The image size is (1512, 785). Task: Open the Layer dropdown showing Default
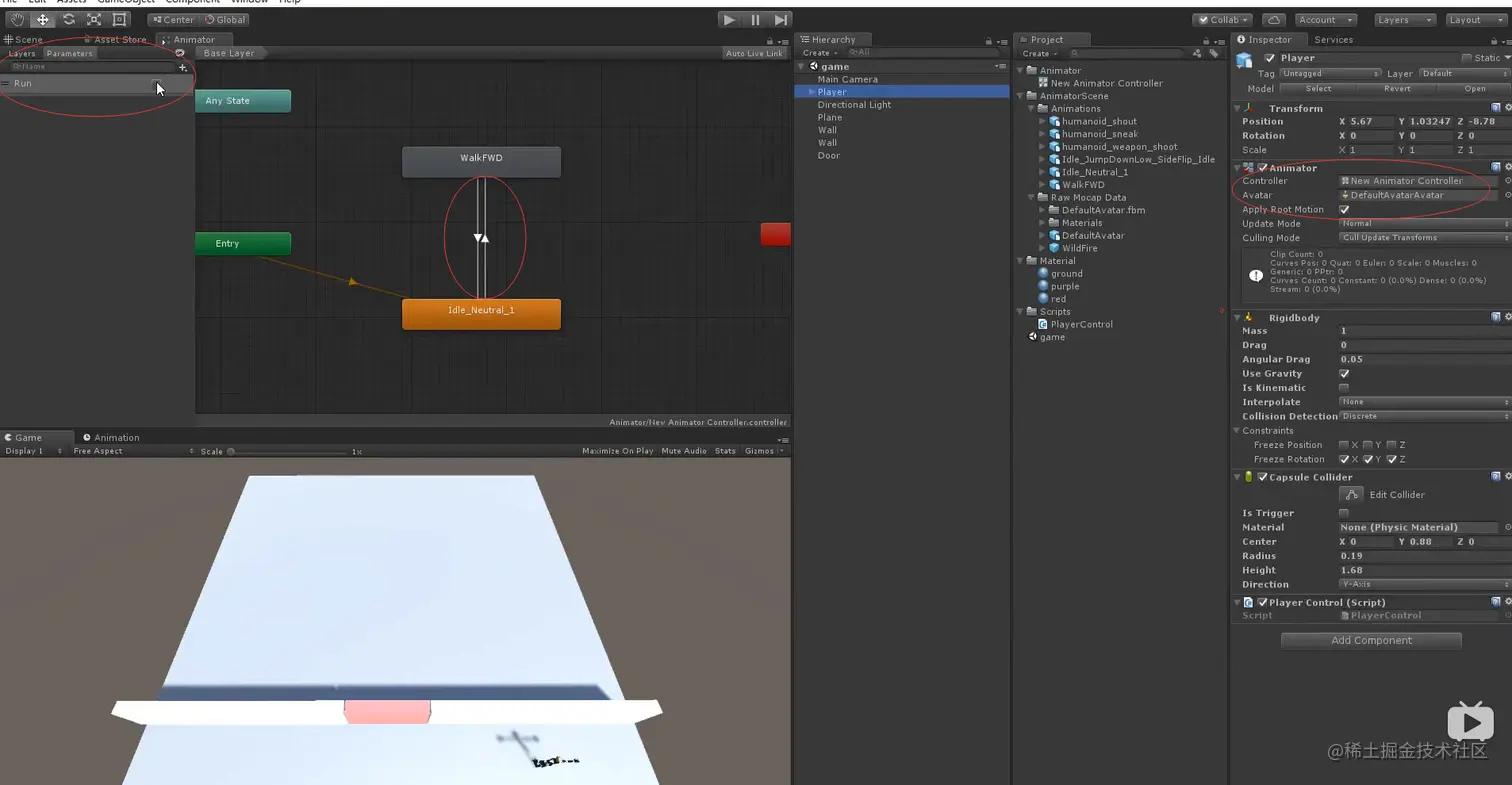[1465, 74]
